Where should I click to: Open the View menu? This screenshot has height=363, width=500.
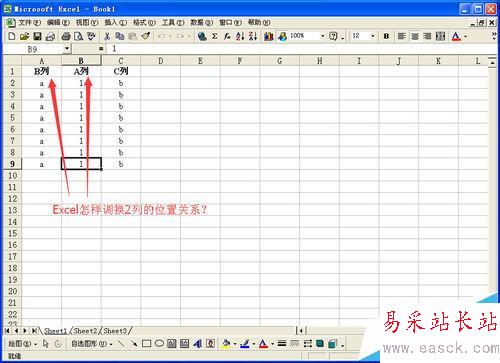pos(87,23)
